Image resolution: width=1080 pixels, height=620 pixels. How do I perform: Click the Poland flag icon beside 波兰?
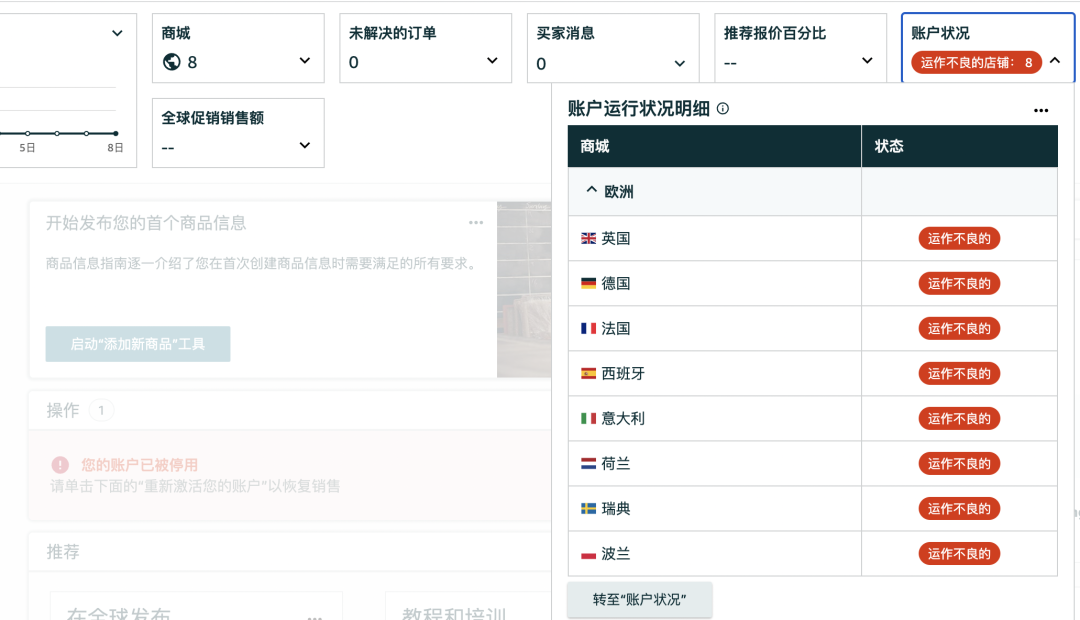click(x=589, y=553)
